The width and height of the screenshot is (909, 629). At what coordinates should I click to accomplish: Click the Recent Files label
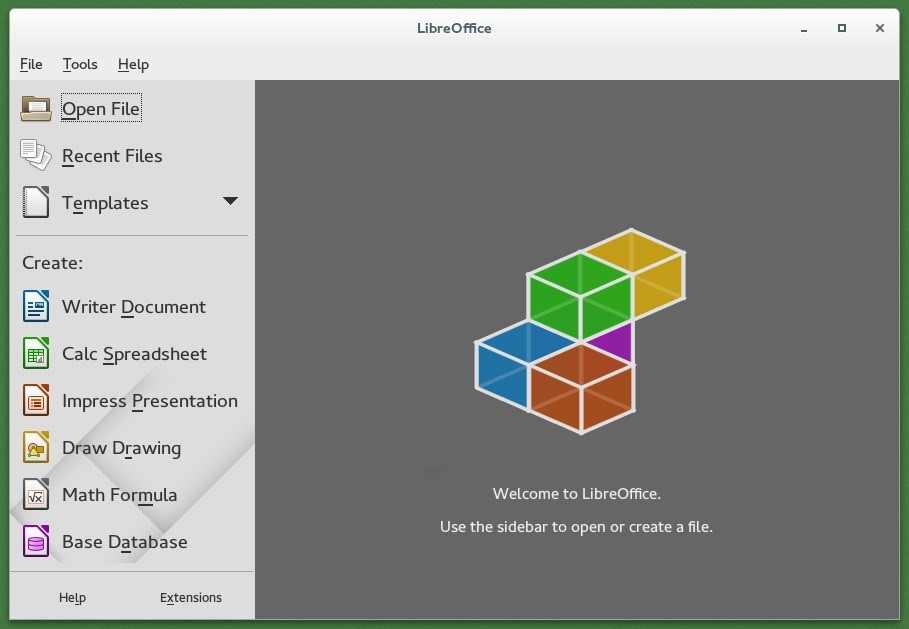112,155
